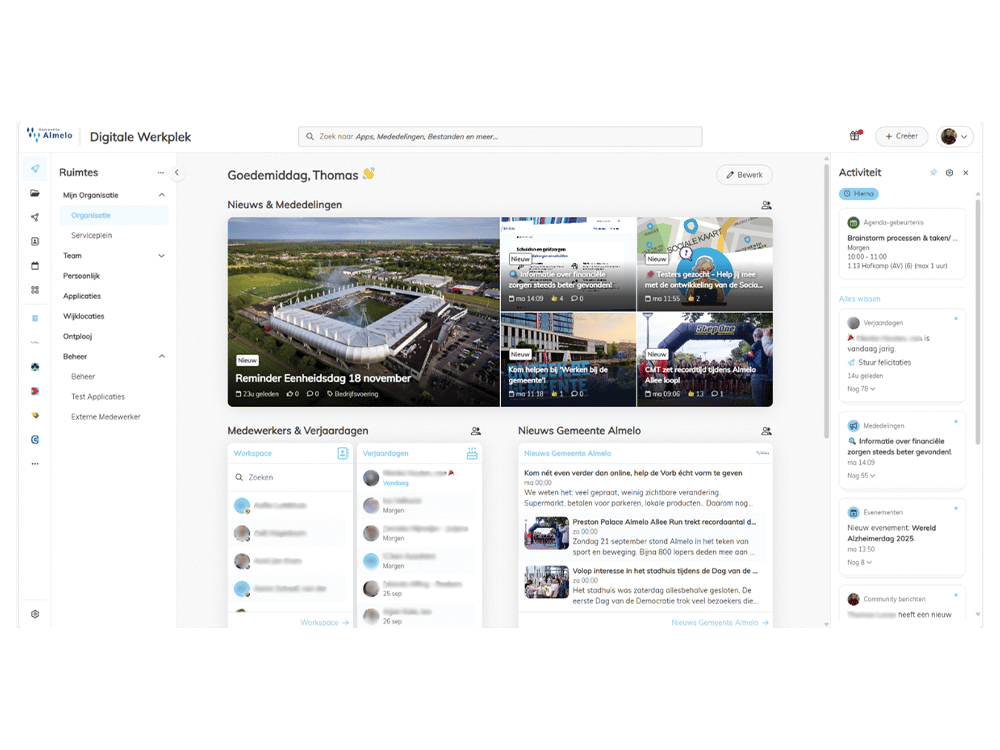This screenshot has width=1000, height=750.
Task: Pin the Activiteit panel with pin icon
Action: (x=933, y=173)
